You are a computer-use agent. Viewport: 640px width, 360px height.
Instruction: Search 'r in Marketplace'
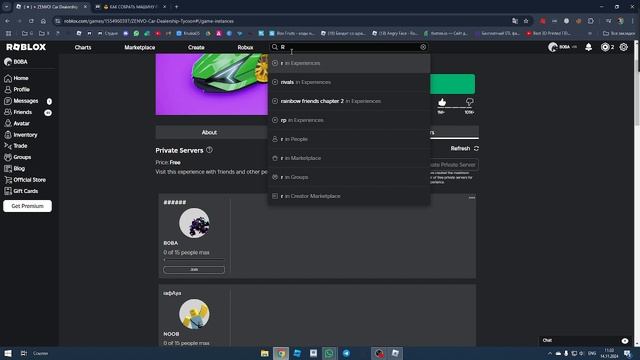pyautogui.click(x=349, y=158)
